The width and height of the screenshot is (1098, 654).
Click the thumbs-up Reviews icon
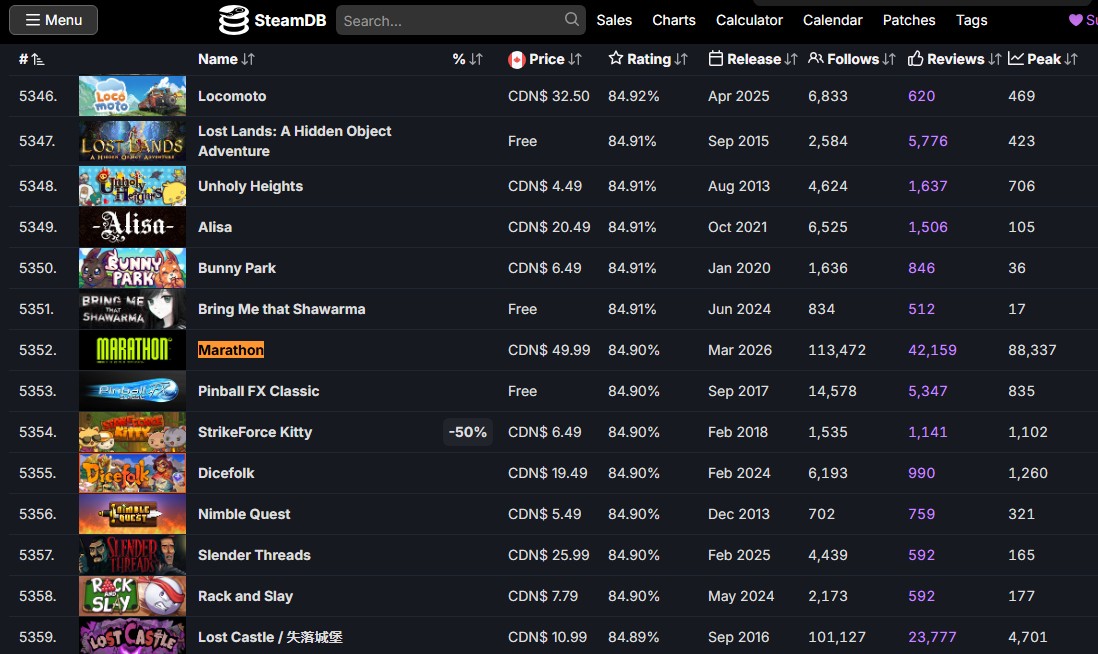coord(915,59)
